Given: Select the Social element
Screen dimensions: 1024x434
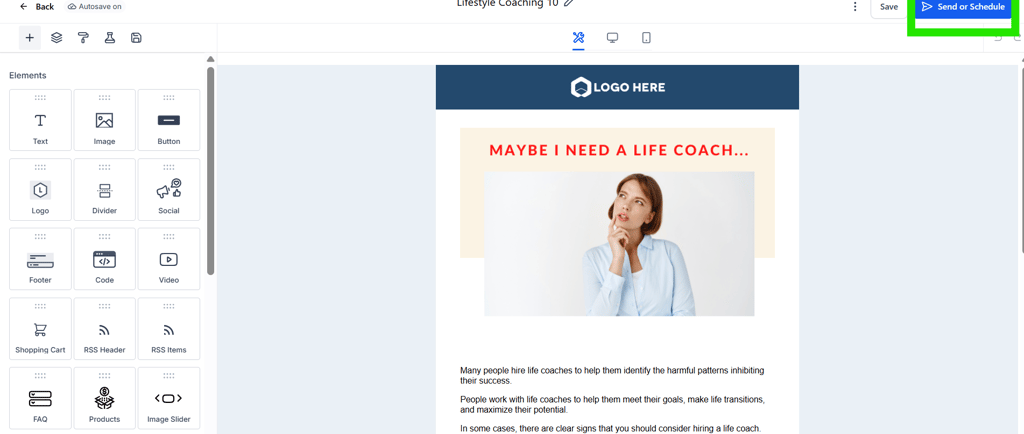Looking at the screenshot, I should 169,189.
